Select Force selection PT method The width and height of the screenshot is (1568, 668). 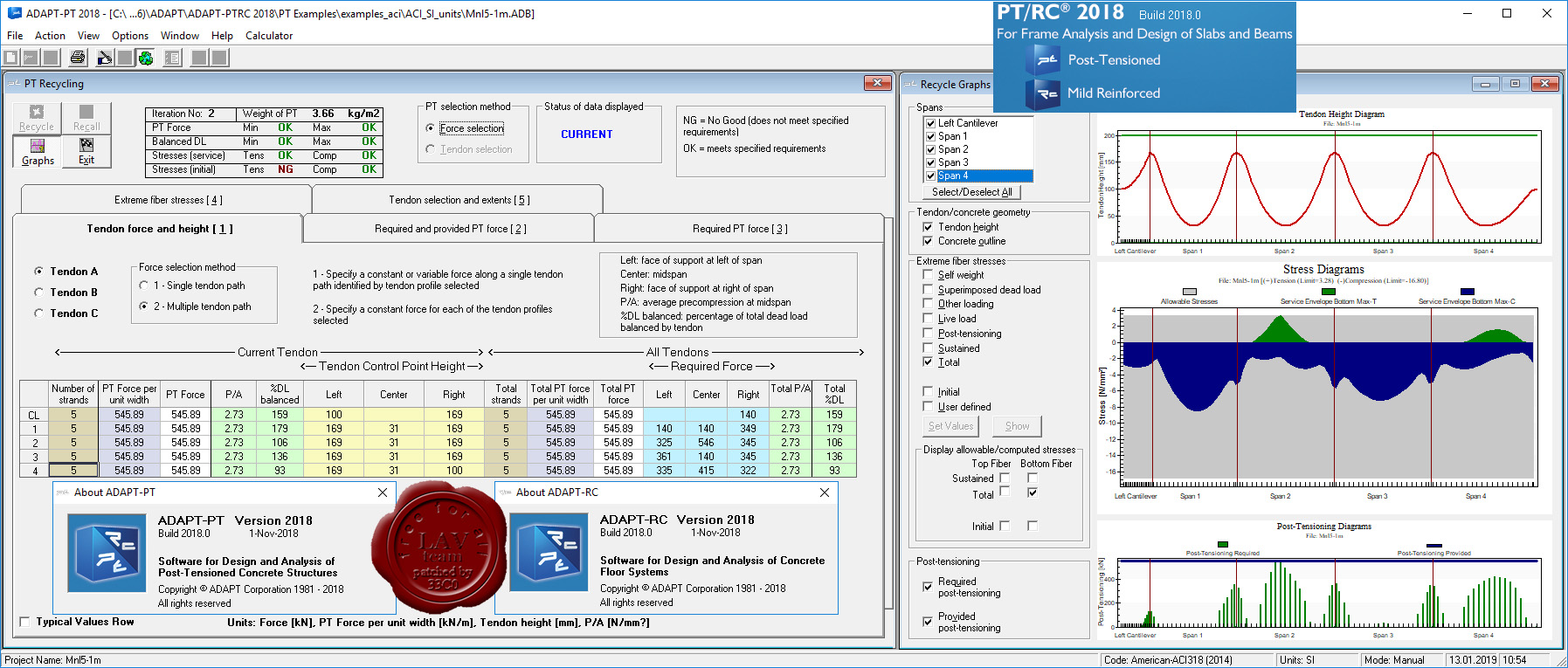point(430,128)
